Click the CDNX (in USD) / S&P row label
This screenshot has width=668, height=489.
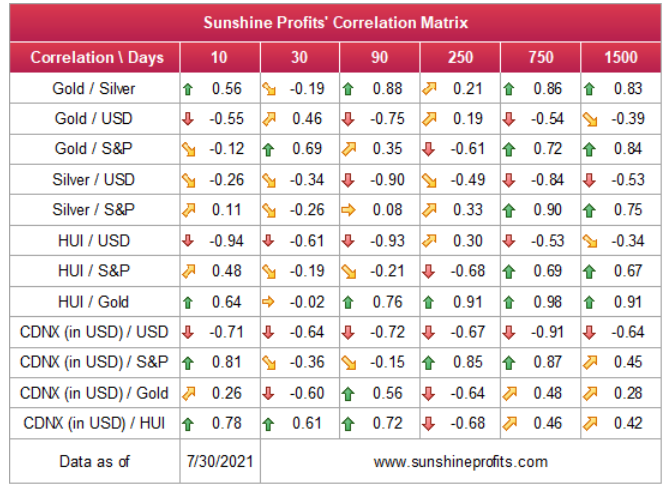(94, 362)
